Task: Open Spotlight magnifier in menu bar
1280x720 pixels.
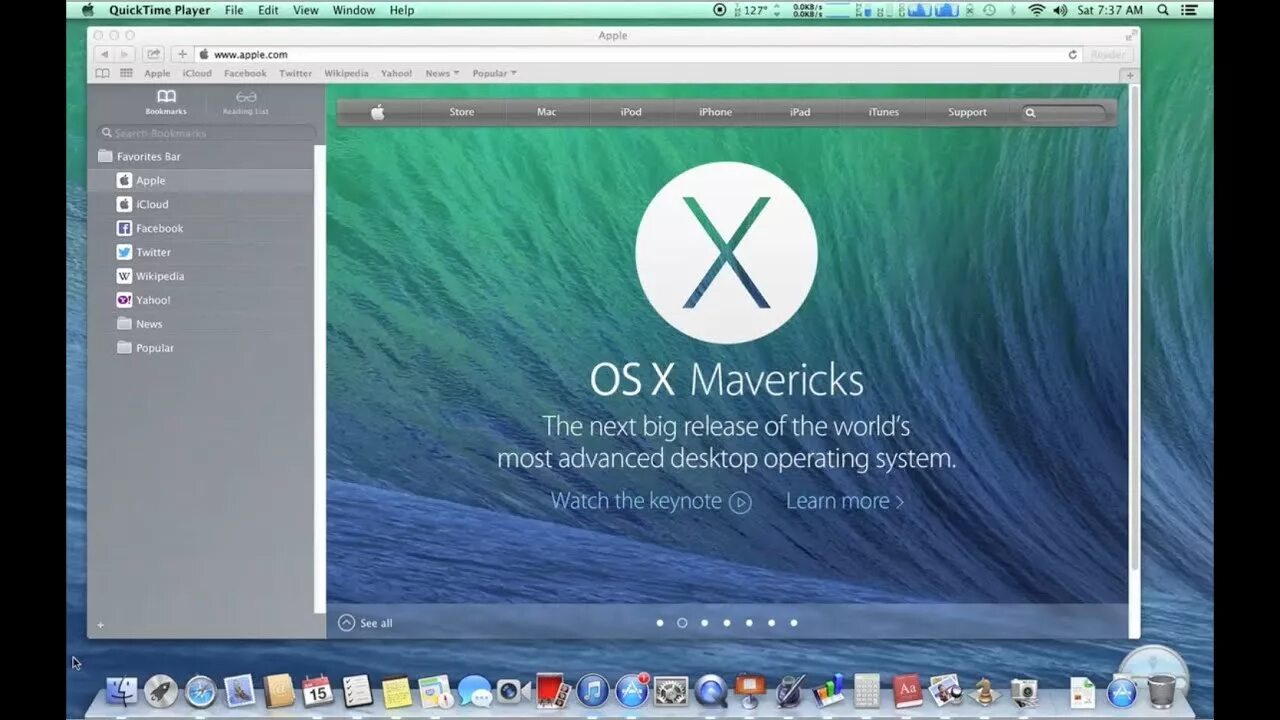Action: [1163, 10]
